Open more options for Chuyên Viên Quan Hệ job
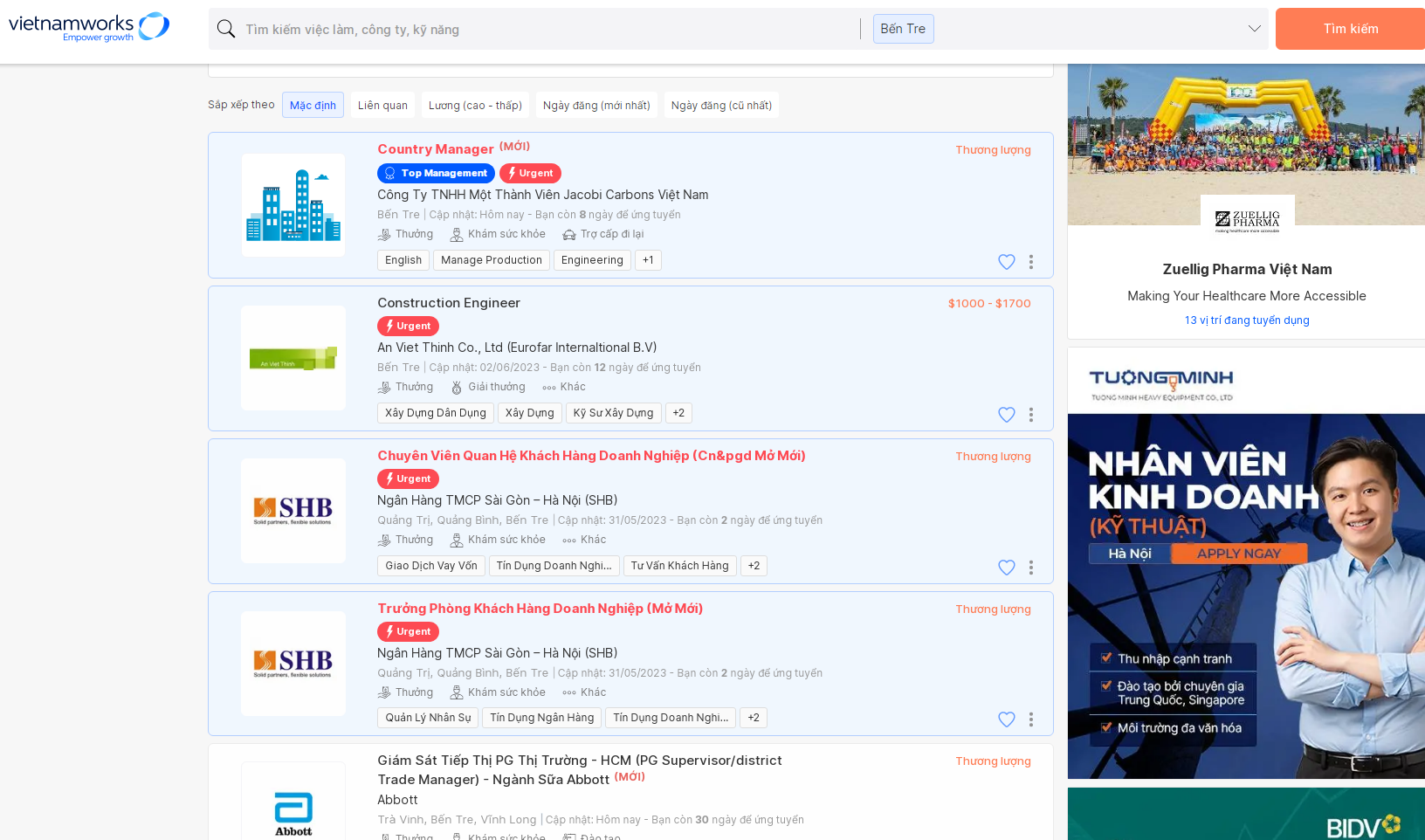This screenshot has height=840, width=1425. (x=1031, y=568)
